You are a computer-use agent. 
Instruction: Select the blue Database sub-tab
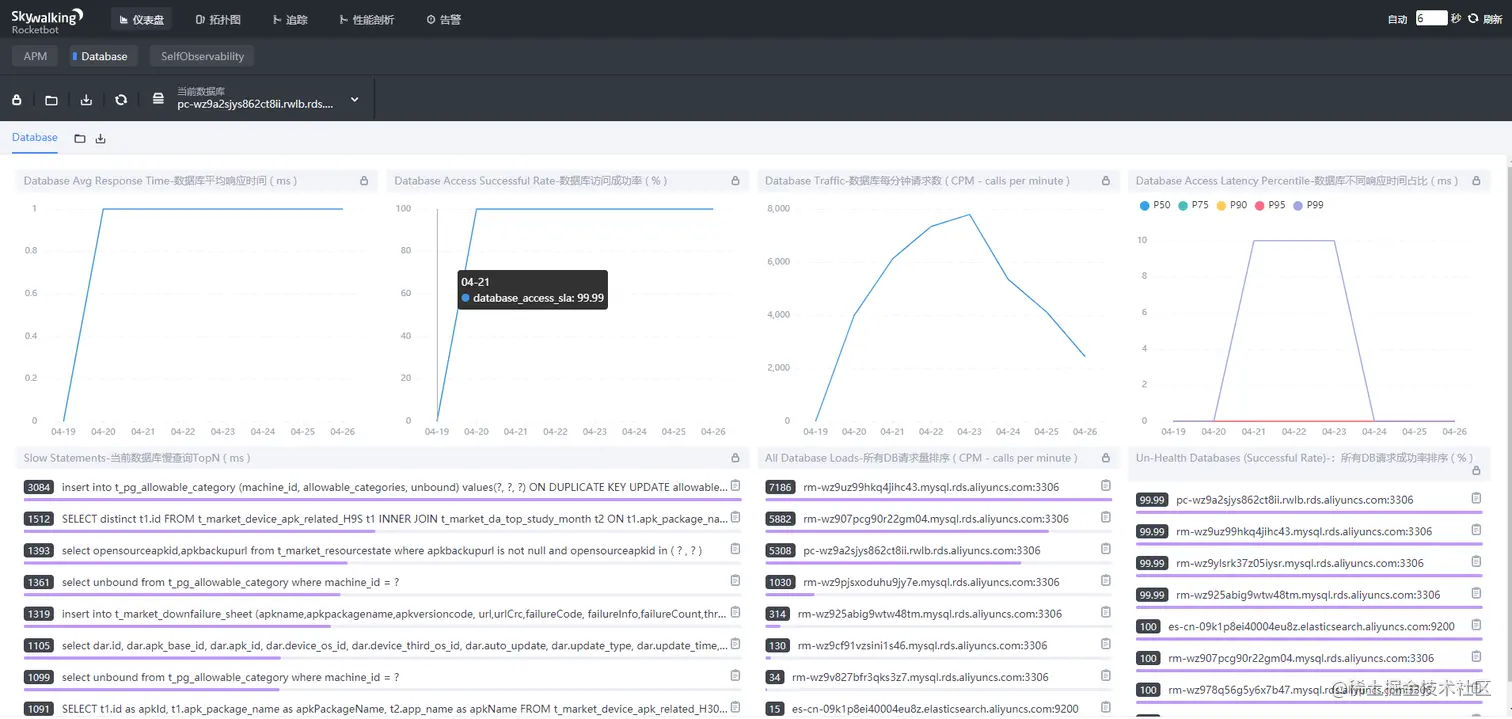[x=35, y=138]
